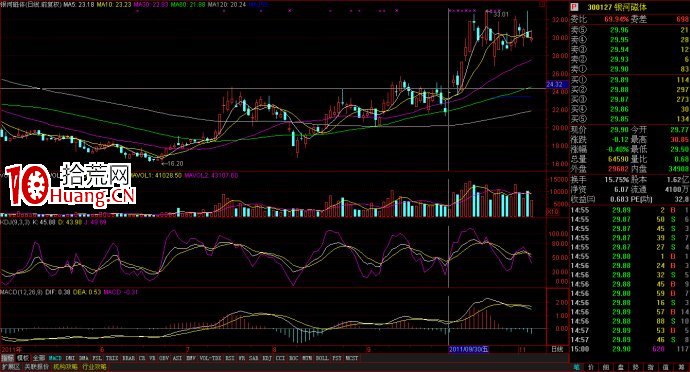
Task: Switch indicator to BOLL
Action: click(322, 358)
